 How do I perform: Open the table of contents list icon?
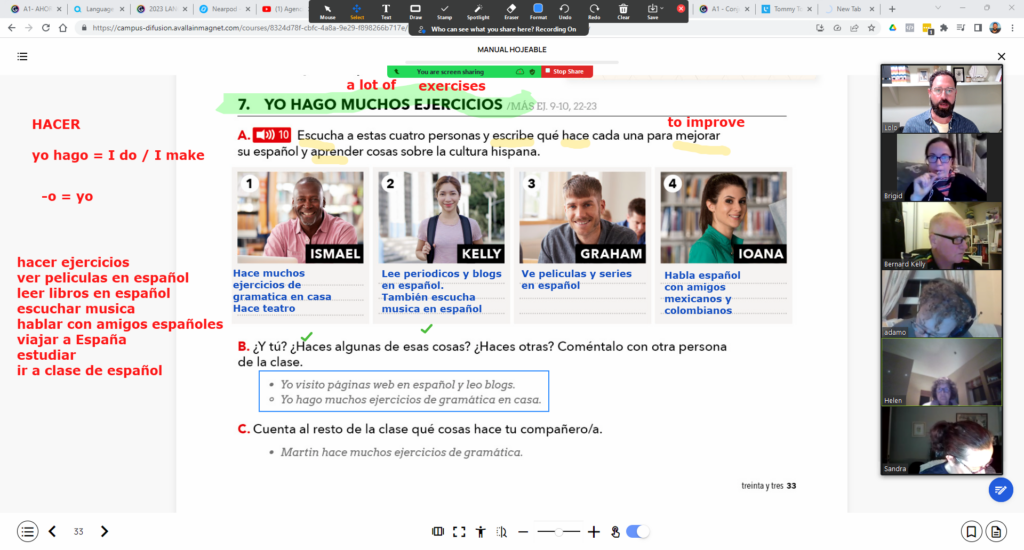click(x=22, y=57)
